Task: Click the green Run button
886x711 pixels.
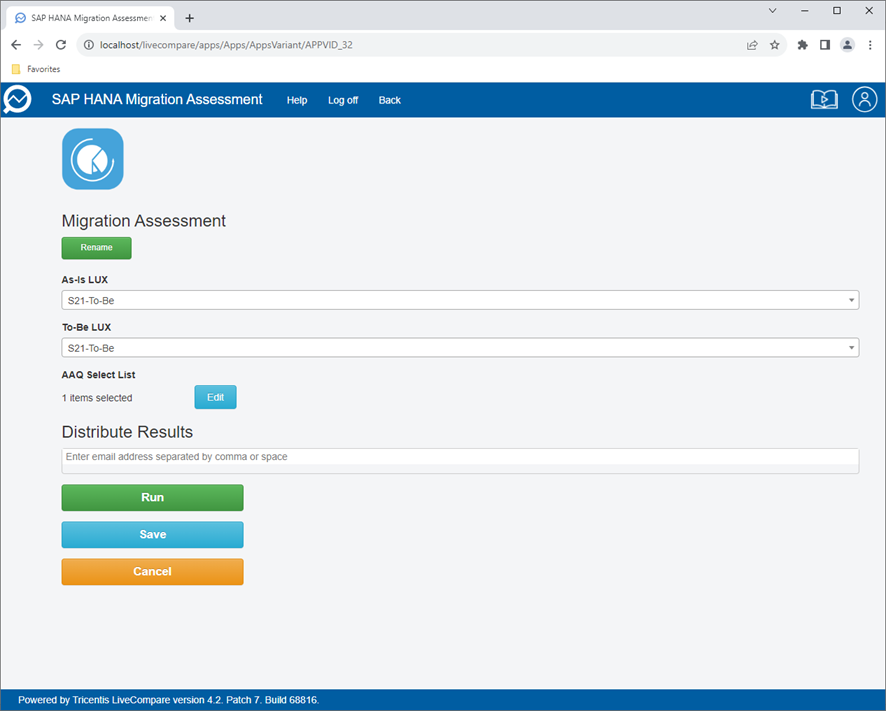Action: [153, 497]
